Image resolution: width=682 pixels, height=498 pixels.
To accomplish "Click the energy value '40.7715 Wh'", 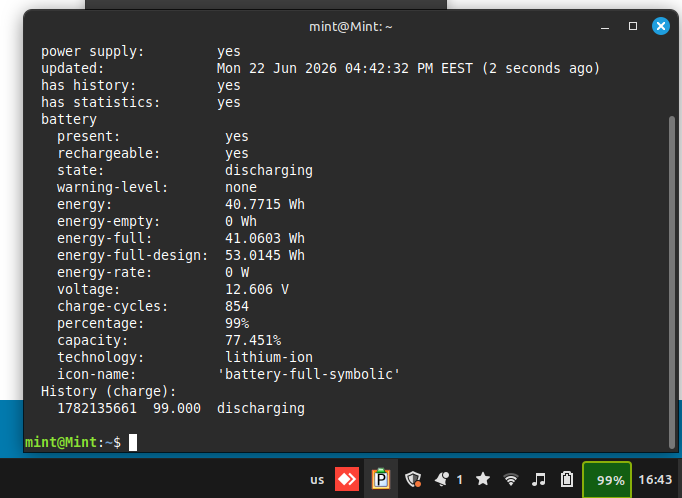I will pos(265,204).
